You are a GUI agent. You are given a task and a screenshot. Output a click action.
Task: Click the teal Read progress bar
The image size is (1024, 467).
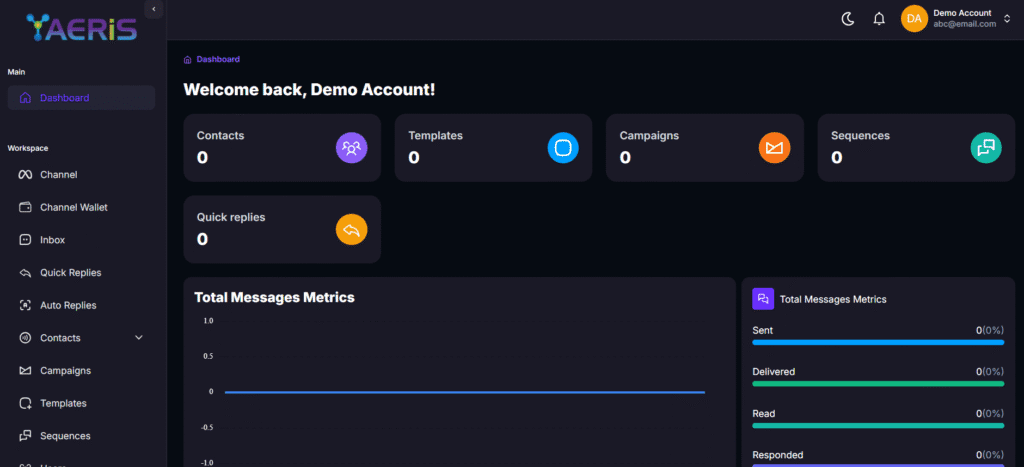pos(878,425)
